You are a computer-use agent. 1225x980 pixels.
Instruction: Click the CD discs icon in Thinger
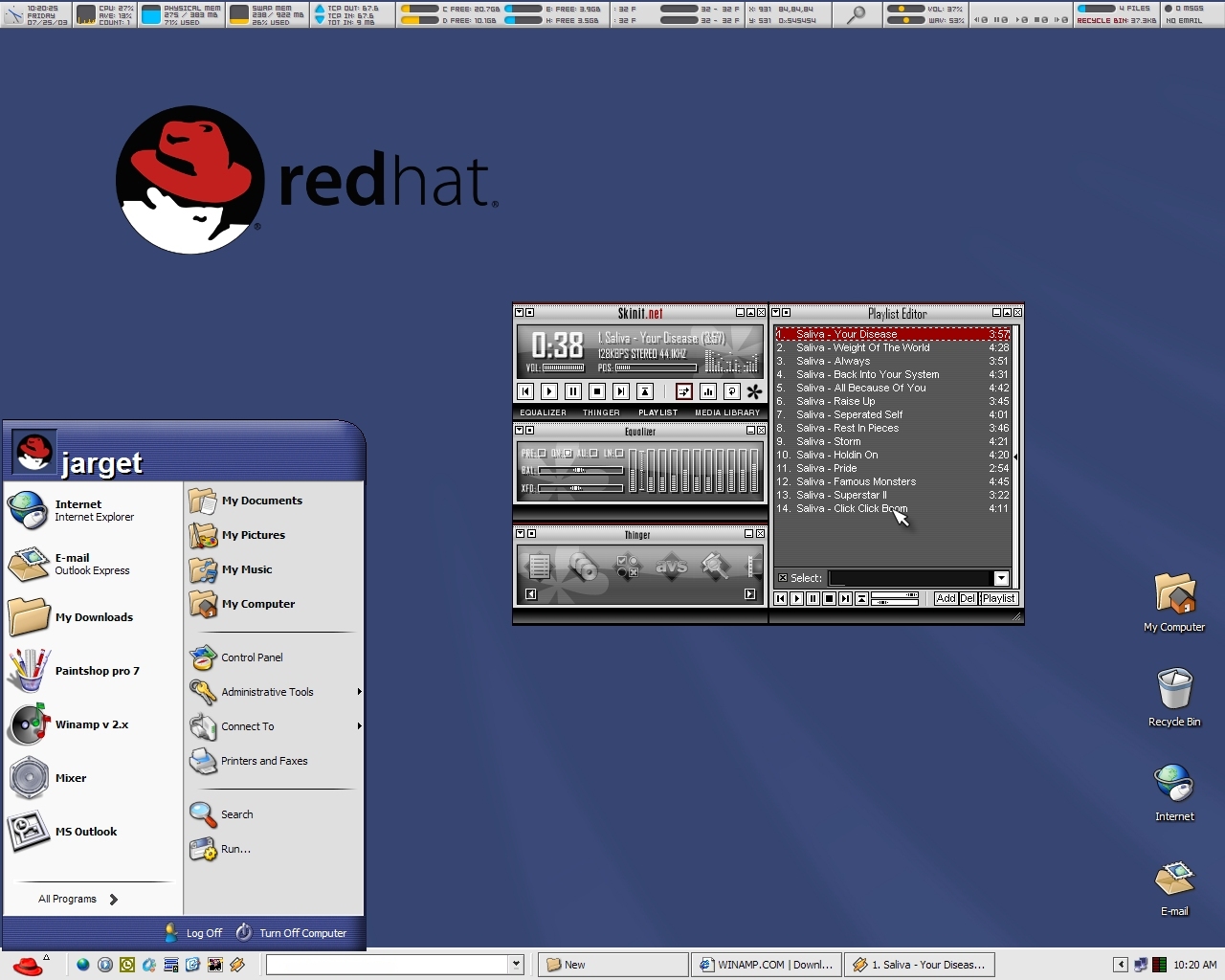583,567
